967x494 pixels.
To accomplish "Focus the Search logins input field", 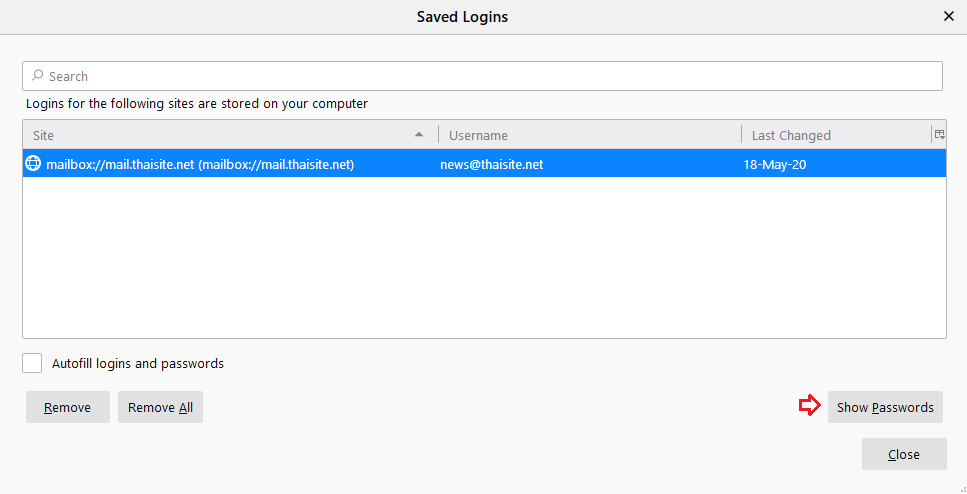I will [x=482, y=76].
